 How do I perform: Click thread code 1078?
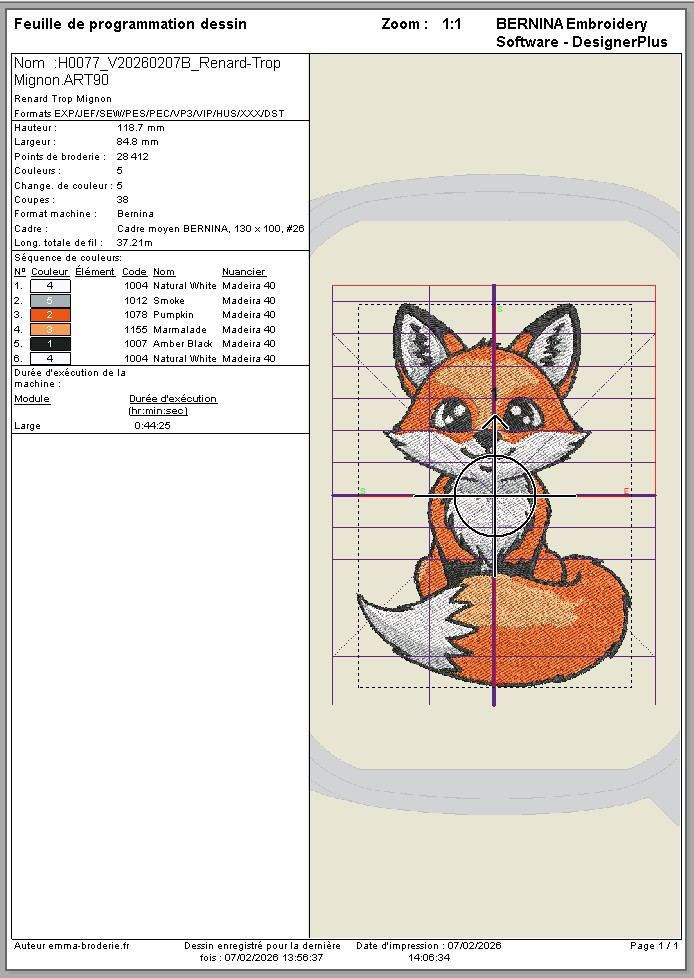coord(136,315)
